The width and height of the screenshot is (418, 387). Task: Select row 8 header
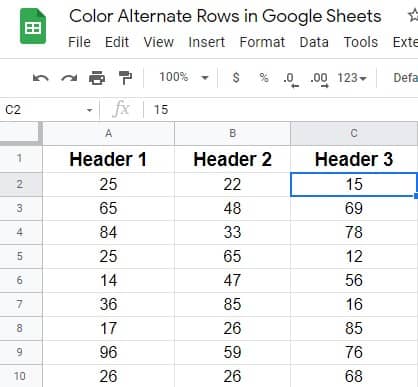tap(21, 328)
